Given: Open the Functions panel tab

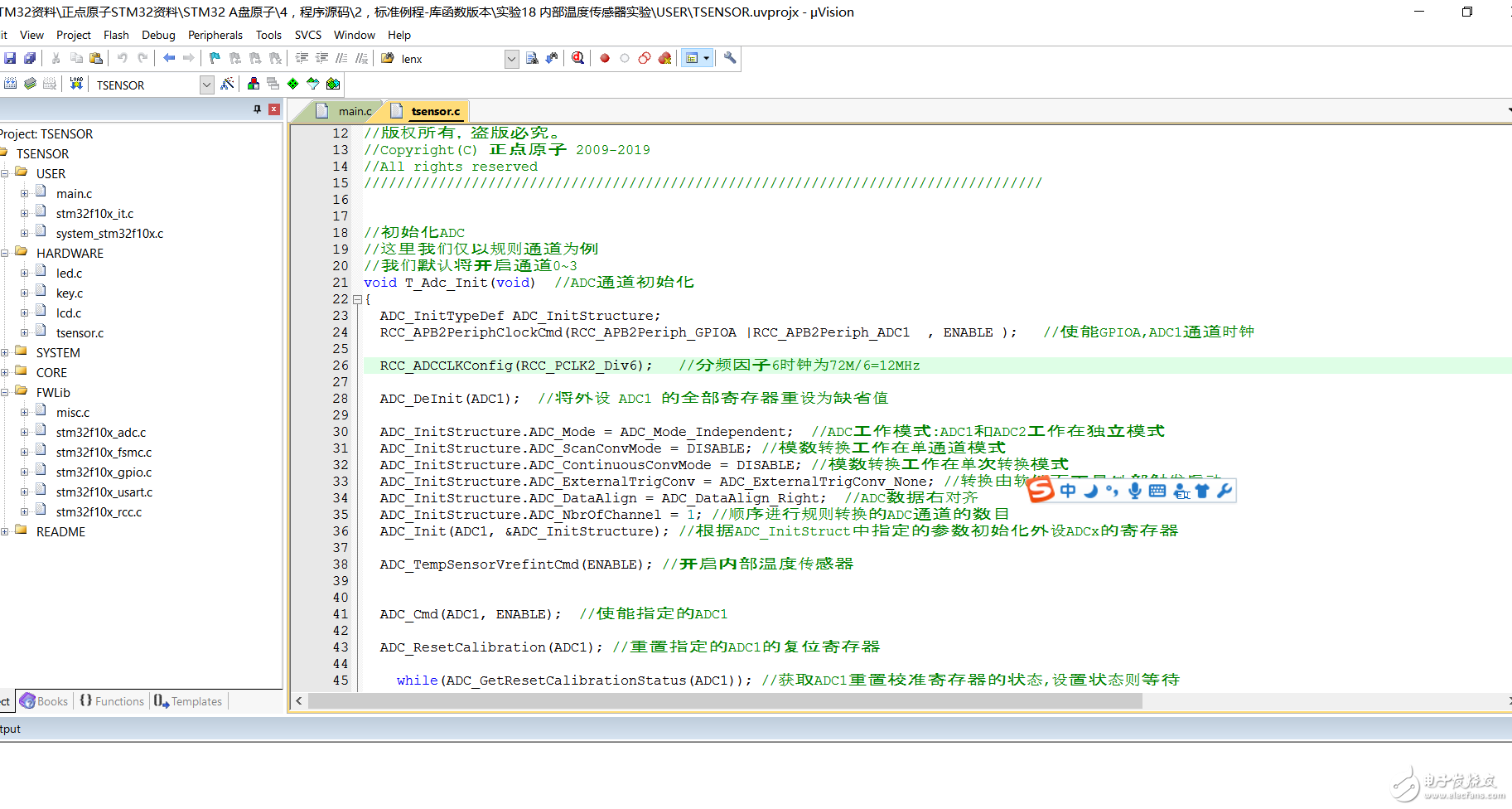Looking at the screenshot, I should [x=112, y=701].
